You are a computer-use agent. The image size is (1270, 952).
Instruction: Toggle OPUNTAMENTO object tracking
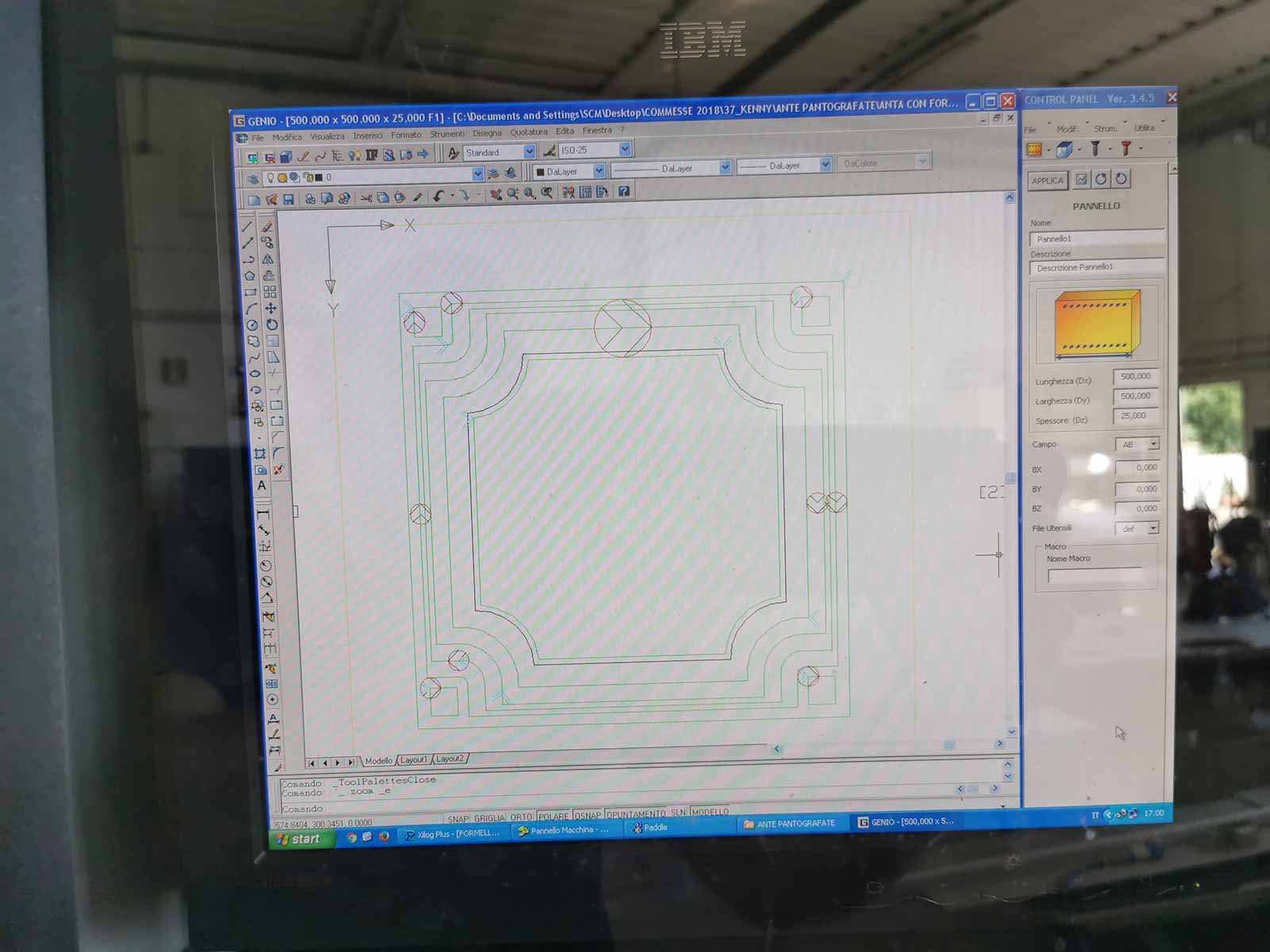(x=636, y=814)
